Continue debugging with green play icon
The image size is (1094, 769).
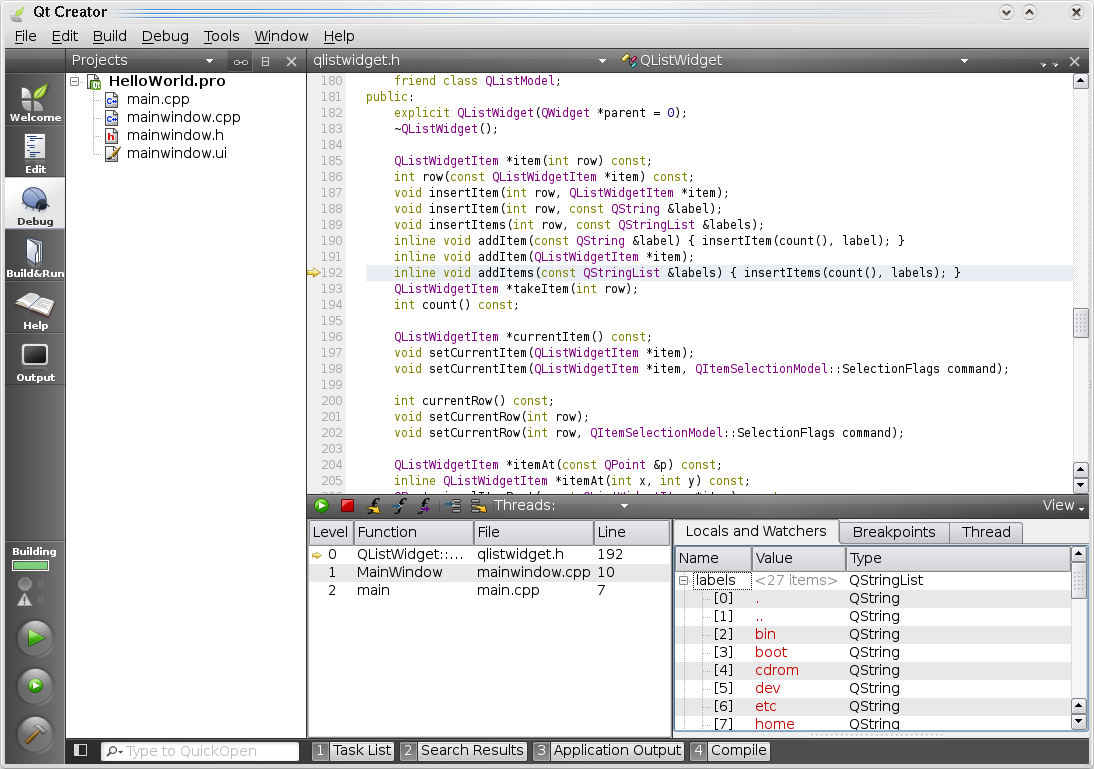[x=322, y=505]
